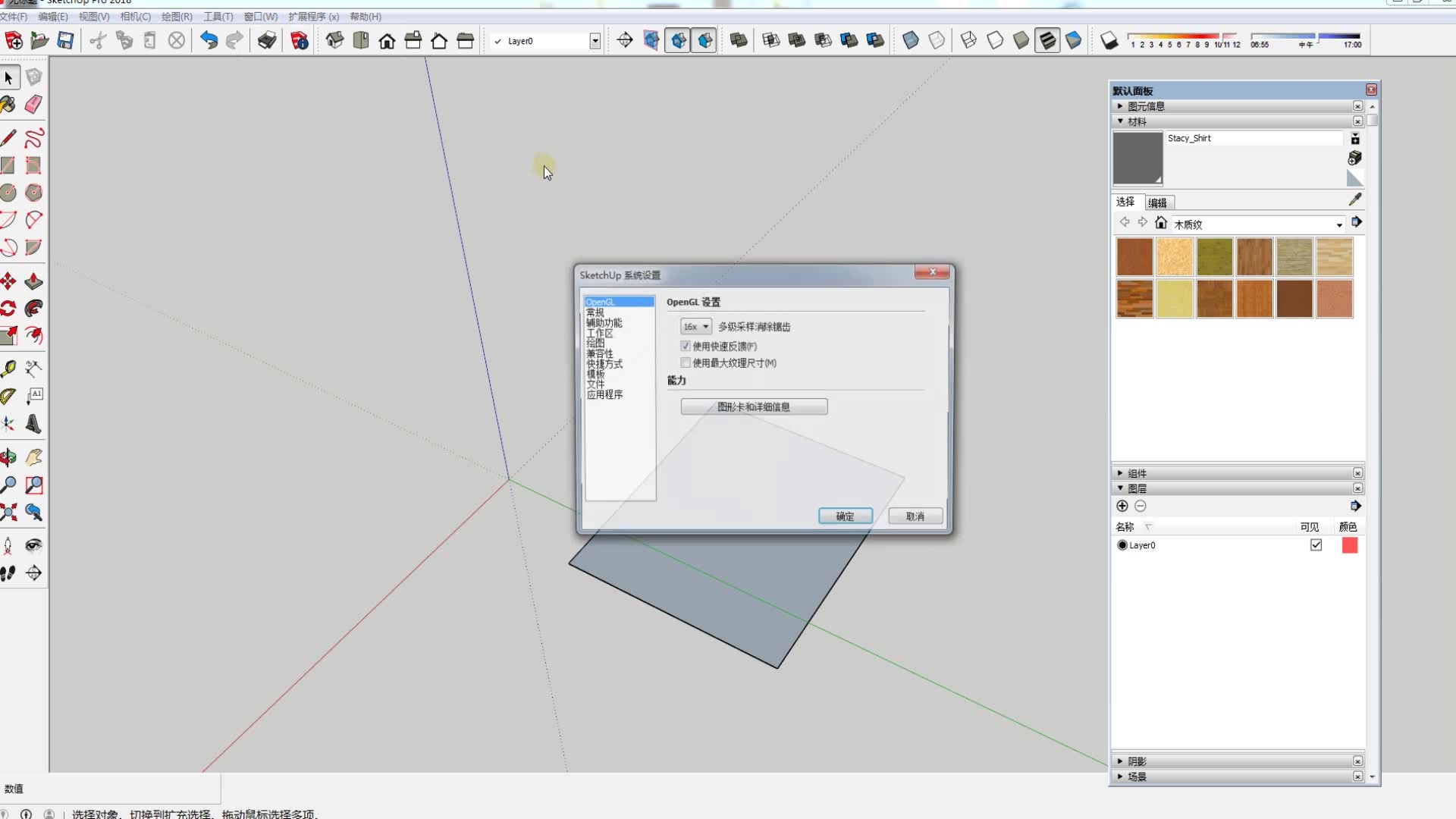
Task: Select the Eraser tool
Action: (x=33, y=105)
